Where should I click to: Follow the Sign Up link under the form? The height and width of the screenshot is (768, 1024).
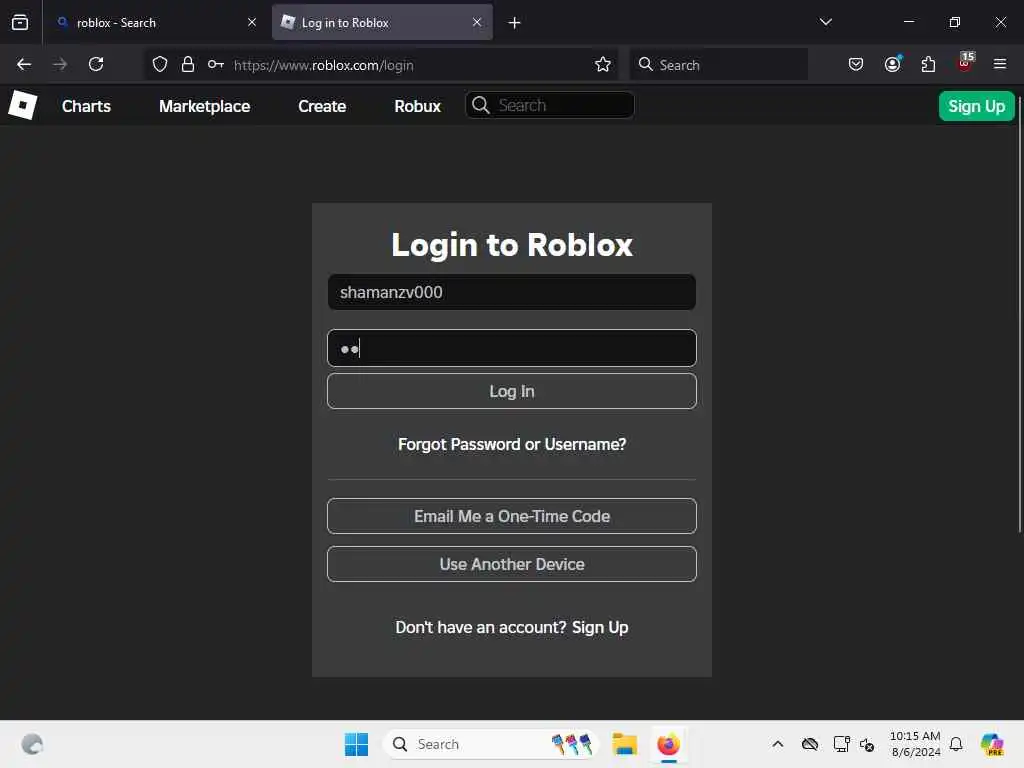coord(600,627)
